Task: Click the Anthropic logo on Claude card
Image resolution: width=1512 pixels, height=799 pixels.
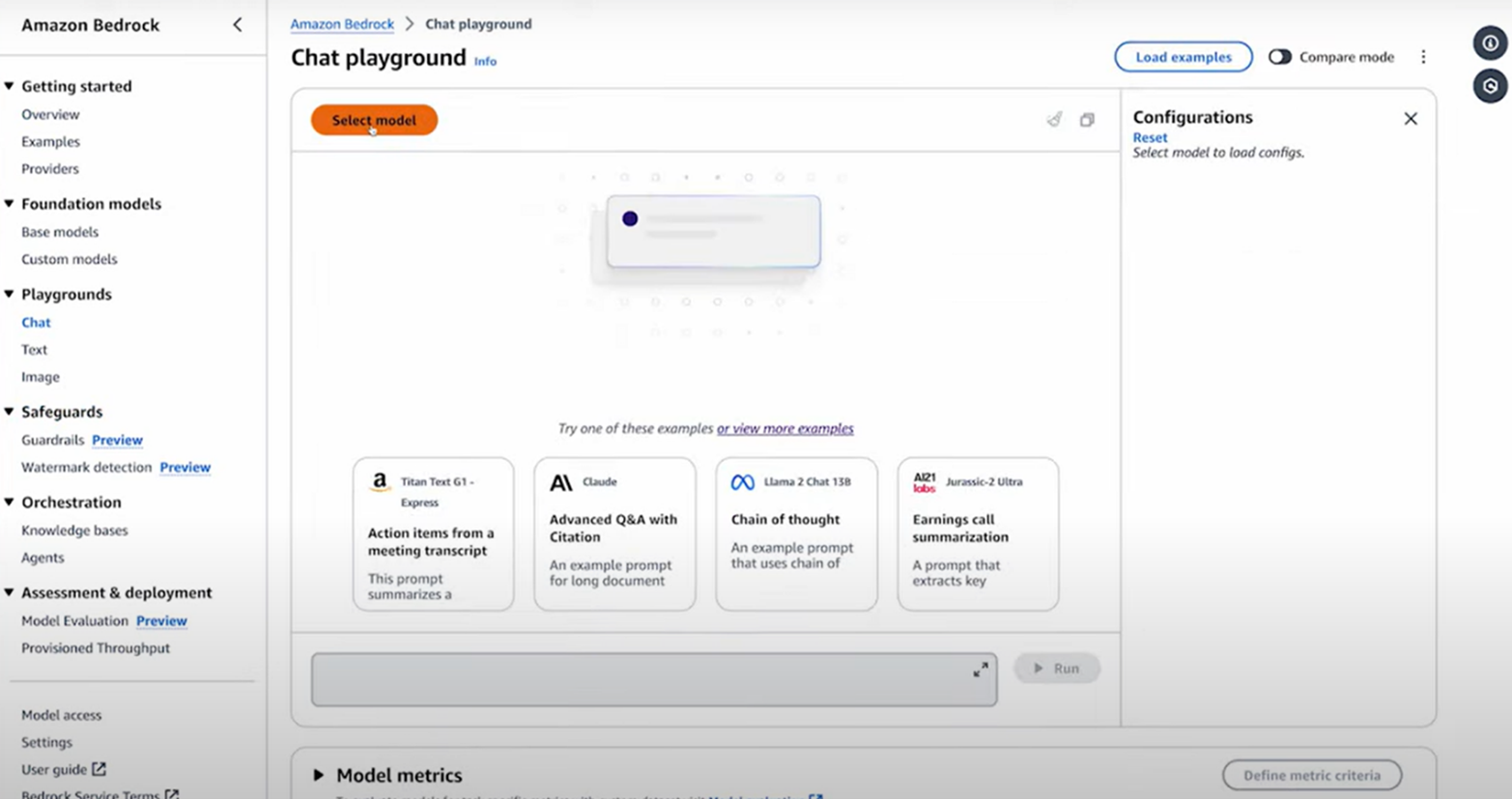Action: 561,482
